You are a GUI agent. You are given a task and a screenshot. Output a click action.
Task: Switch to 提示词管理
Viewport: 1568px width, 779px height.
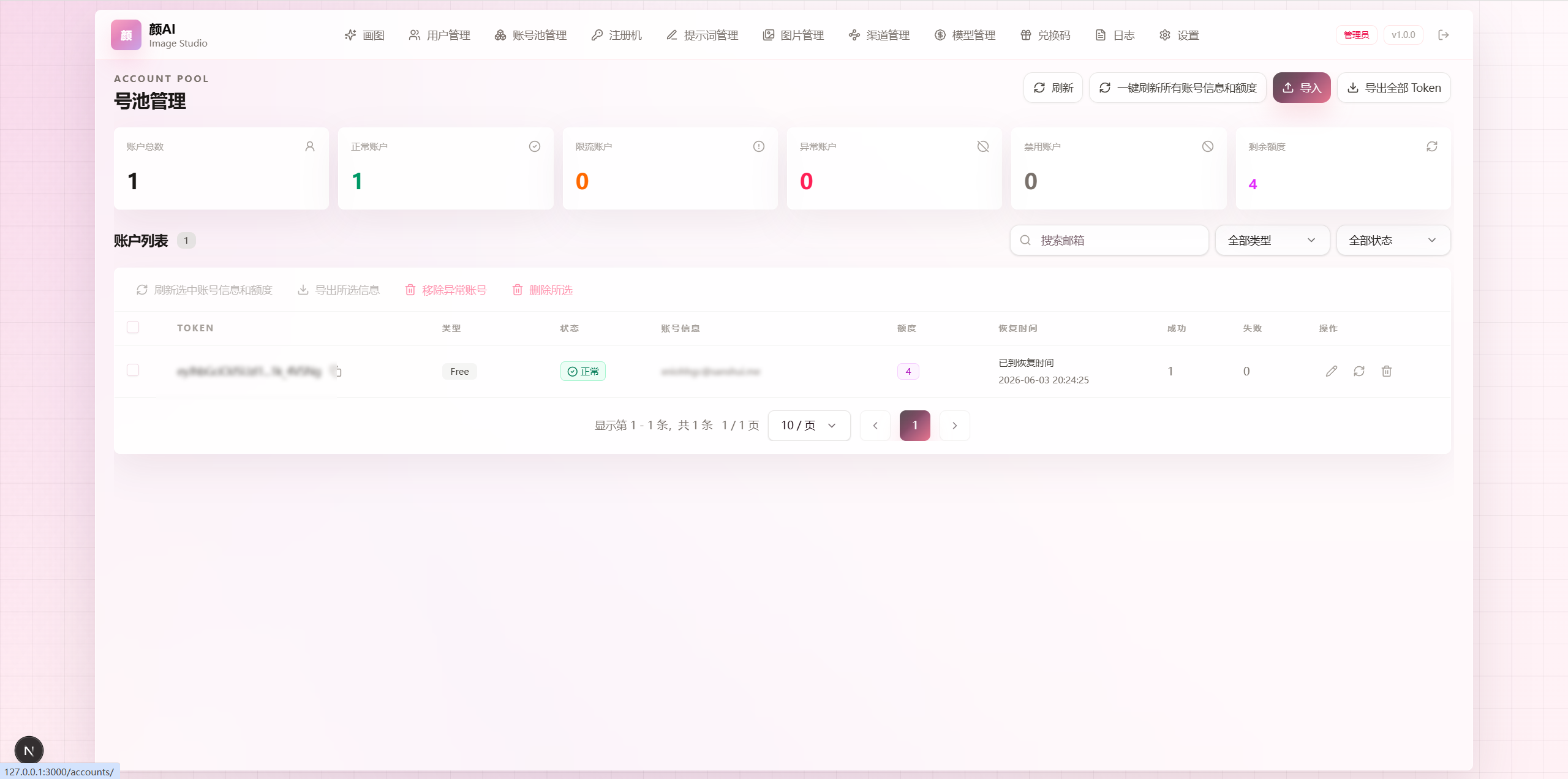703,35
